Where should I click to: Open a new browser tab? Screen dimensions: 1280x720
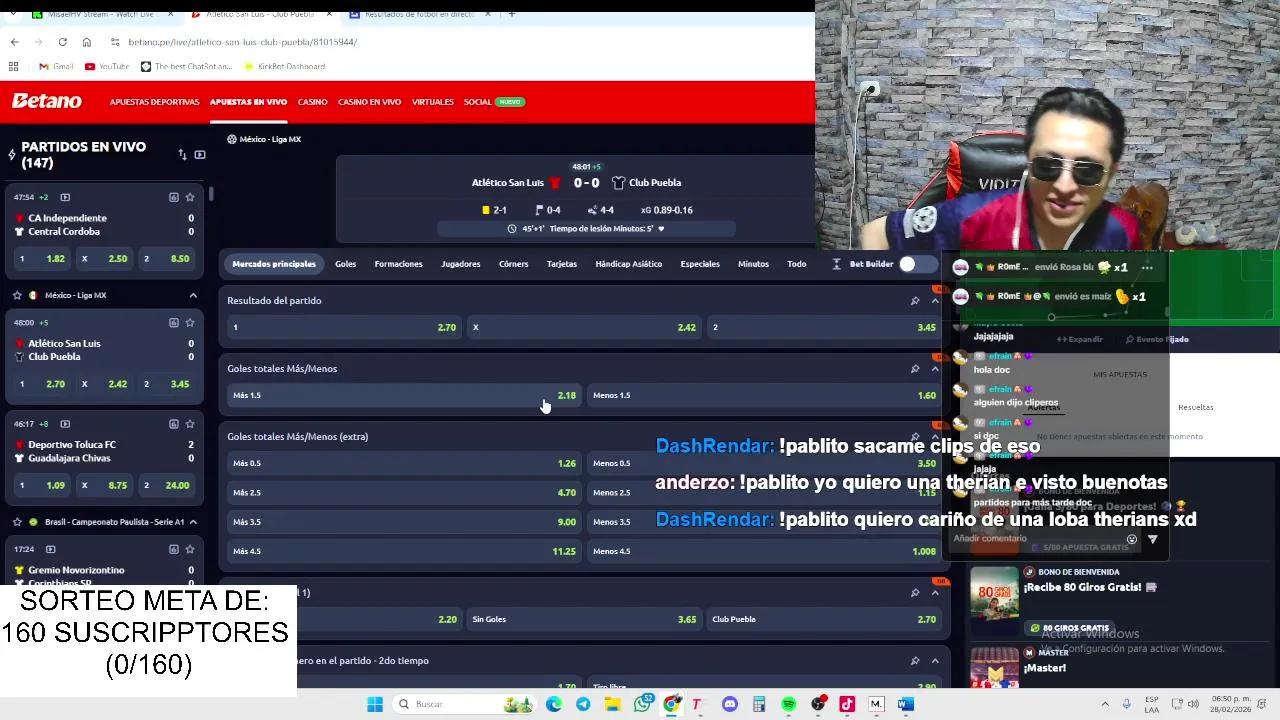(x=511, y=14)
